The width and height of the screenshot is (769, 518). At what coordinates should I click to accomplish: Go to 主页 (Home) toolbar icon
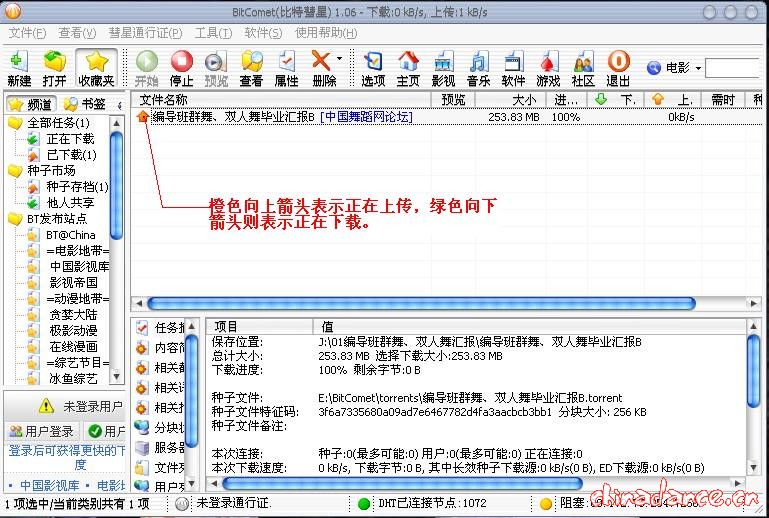coord(408,68)
